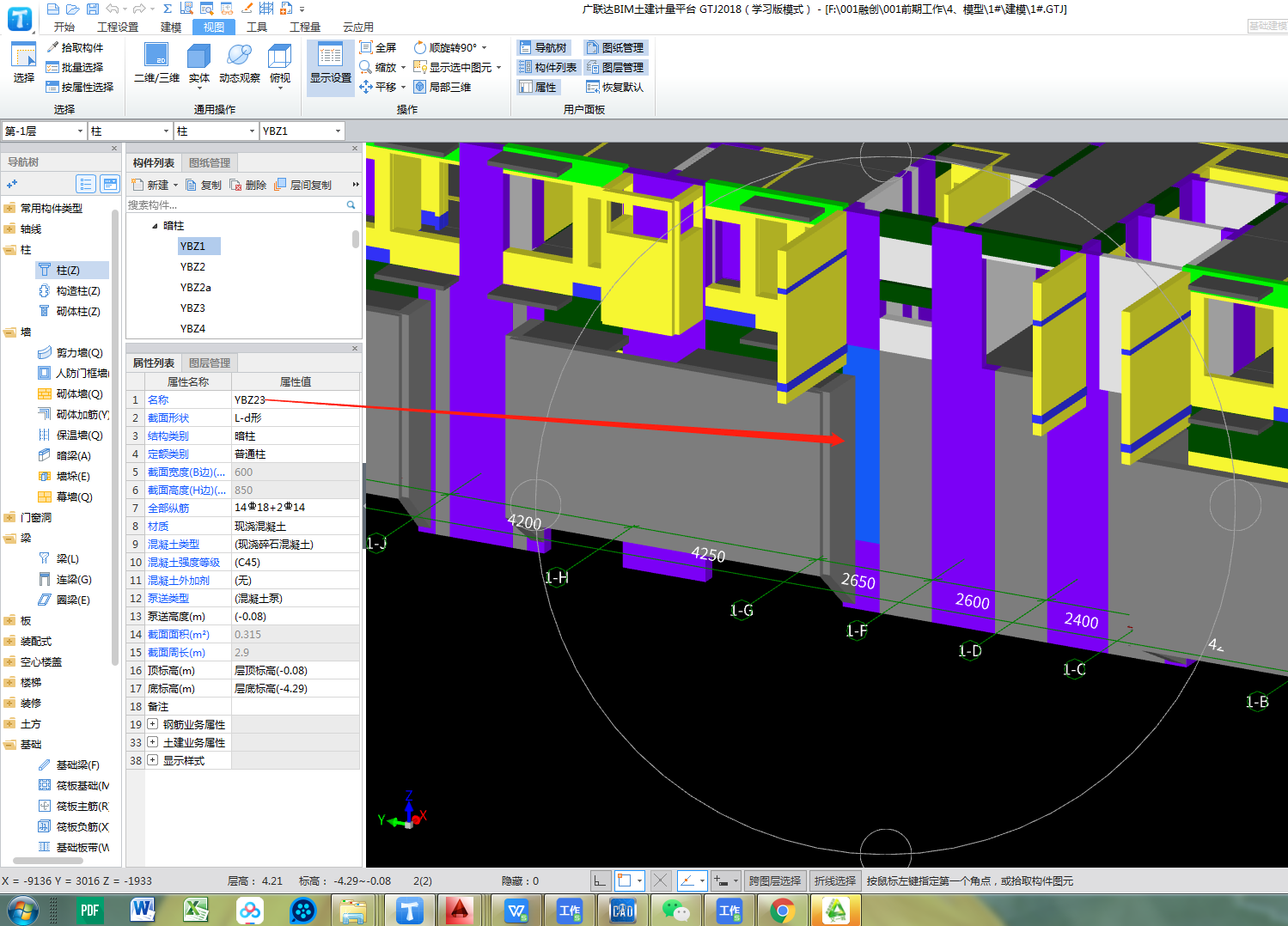Screen dimensions: 1288x926
Task: Switch to 图层管理 tab in properties panel
Action: (210, 362)
